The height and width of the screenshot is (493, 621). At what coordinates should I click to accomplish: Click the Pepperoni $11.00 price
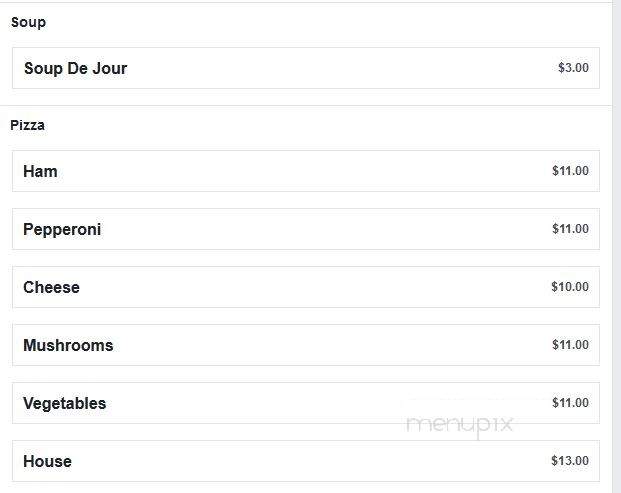pyautogui.click(x=570, y=228)
